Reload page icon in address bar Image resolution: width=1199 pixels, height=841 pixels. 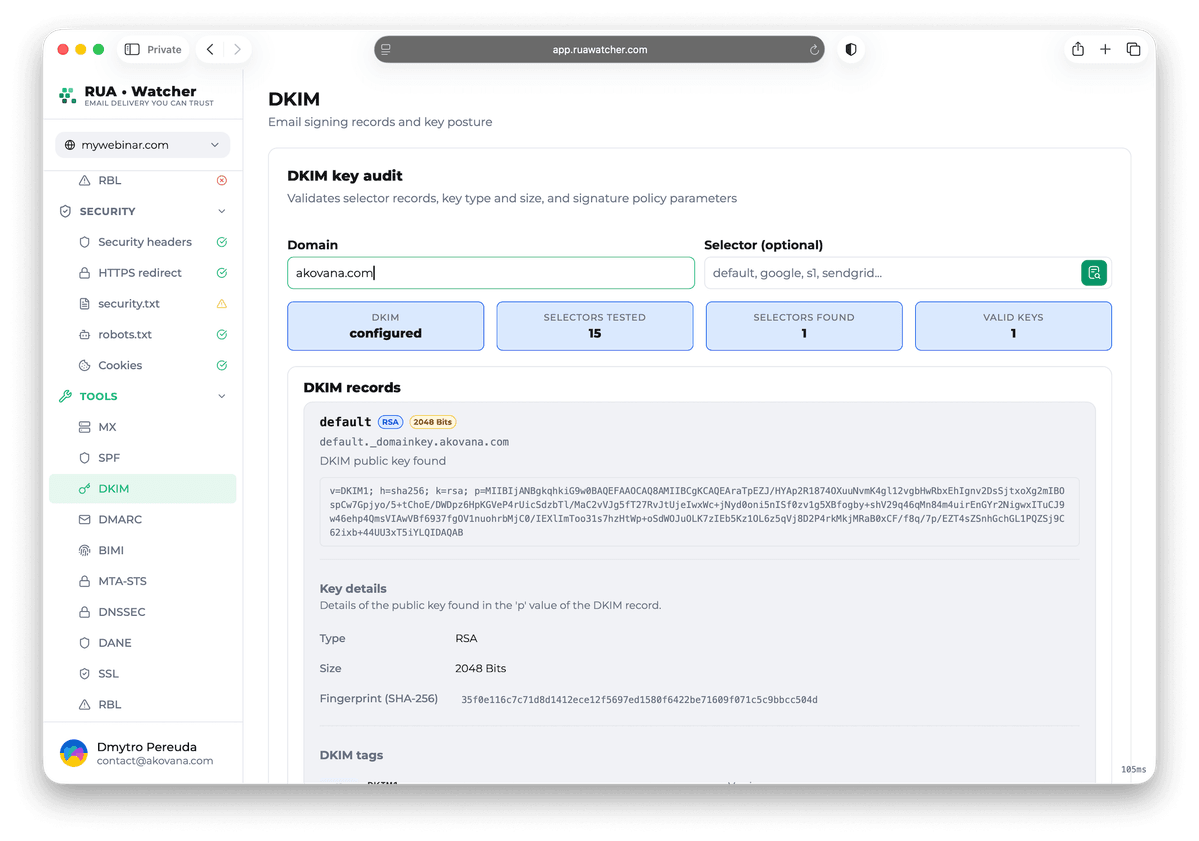point(814,50)
